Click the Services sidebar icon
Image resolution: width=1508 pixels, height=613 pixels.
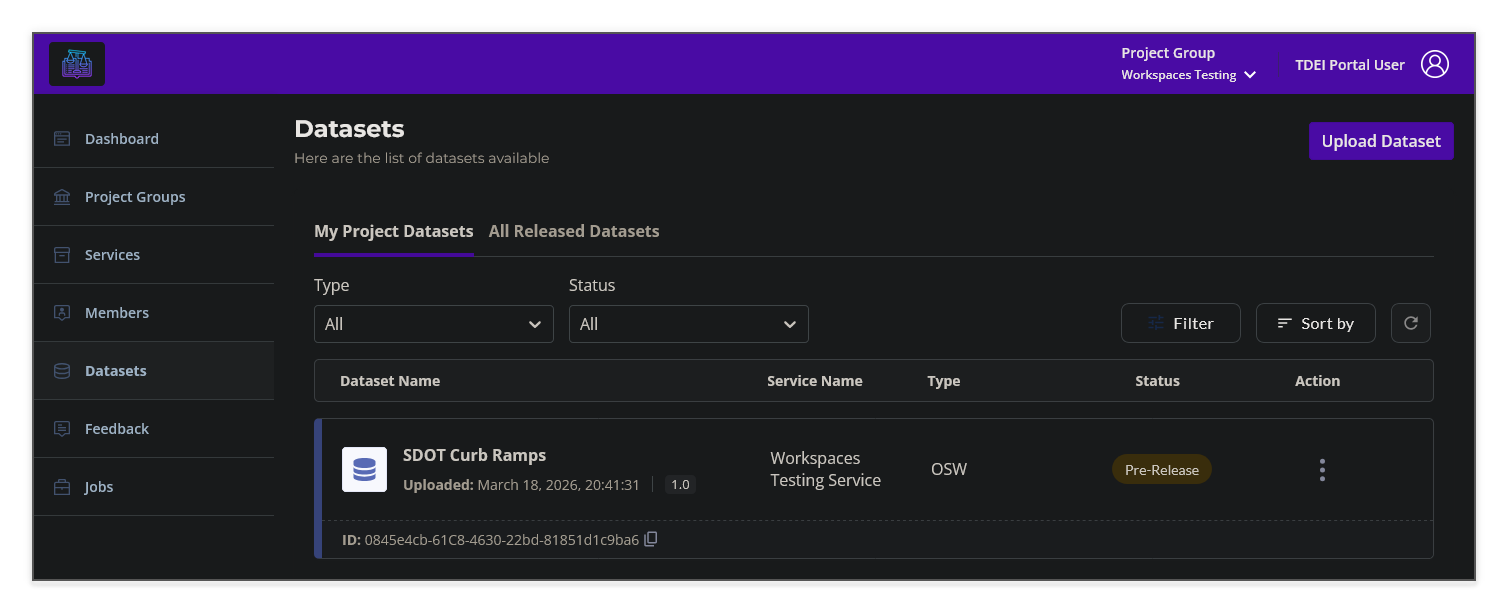tap(62, 254)
